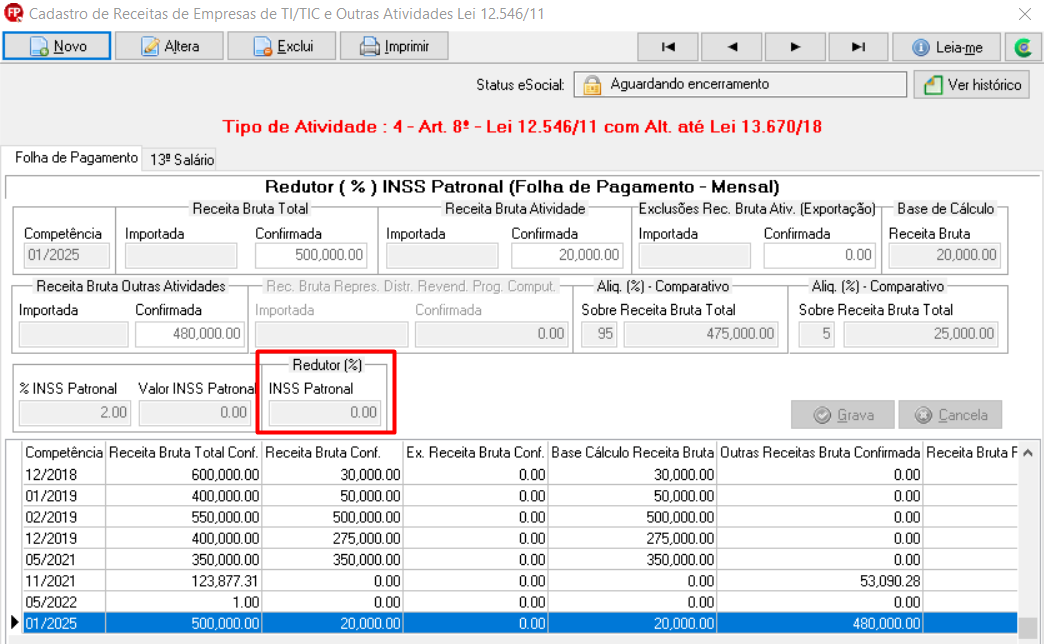The width and height of the screenshot is (1044, 644).
Task: Click the current-row indicator arrow
Action: [14, 623]
